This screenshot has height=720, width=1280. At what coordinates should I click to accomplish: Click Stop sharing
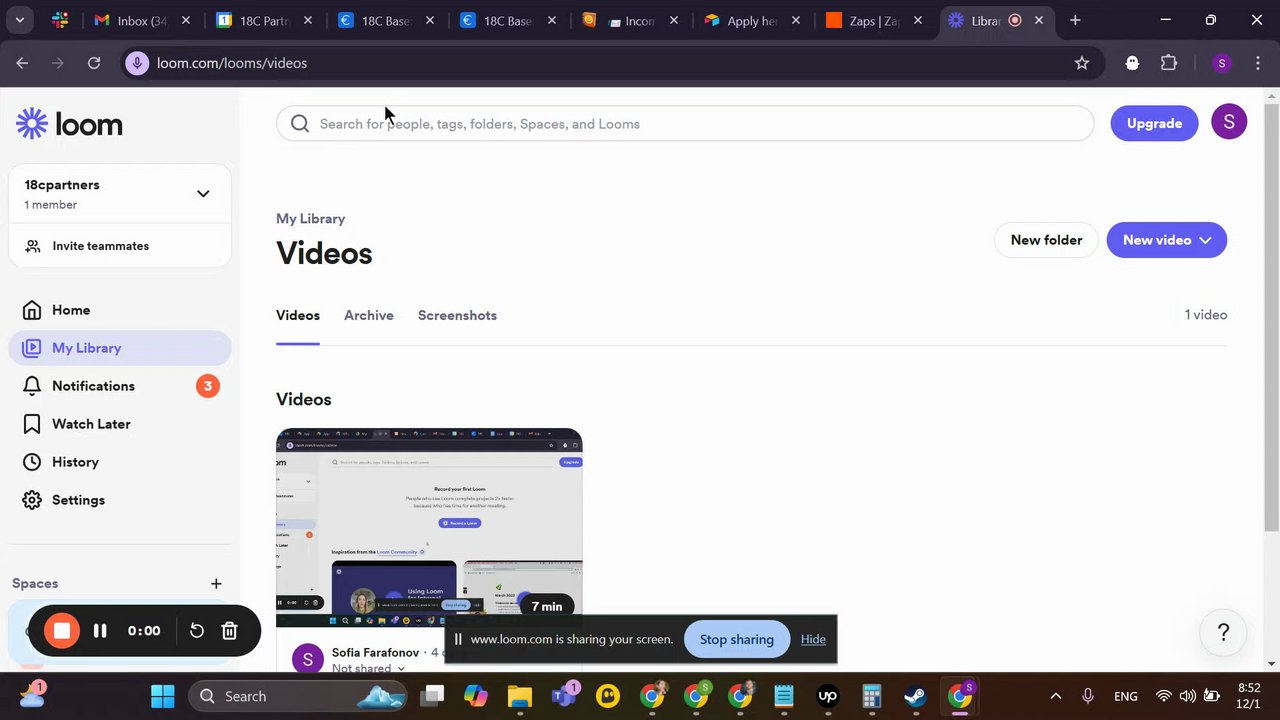click(737, 639)
